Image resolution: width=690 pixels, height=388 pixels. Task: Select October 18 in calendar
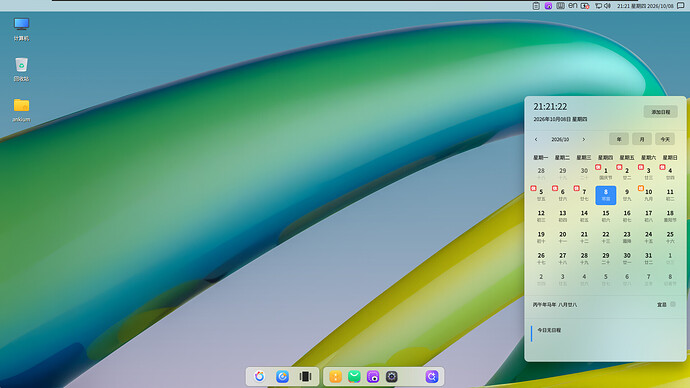(x=670, y=216)
